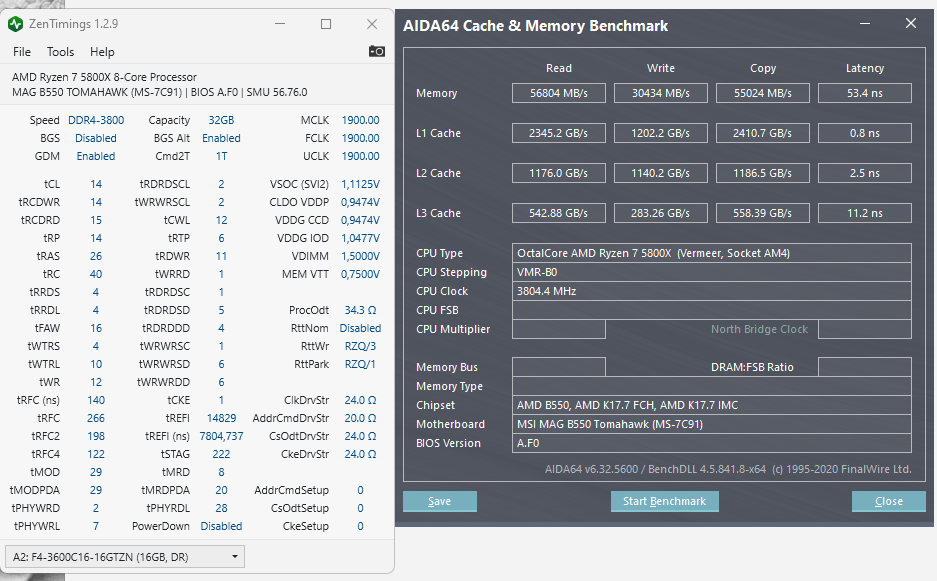The image size is (937, 581).
Task: Click the CPU Type information field
Action: click(x=711, y=253)
